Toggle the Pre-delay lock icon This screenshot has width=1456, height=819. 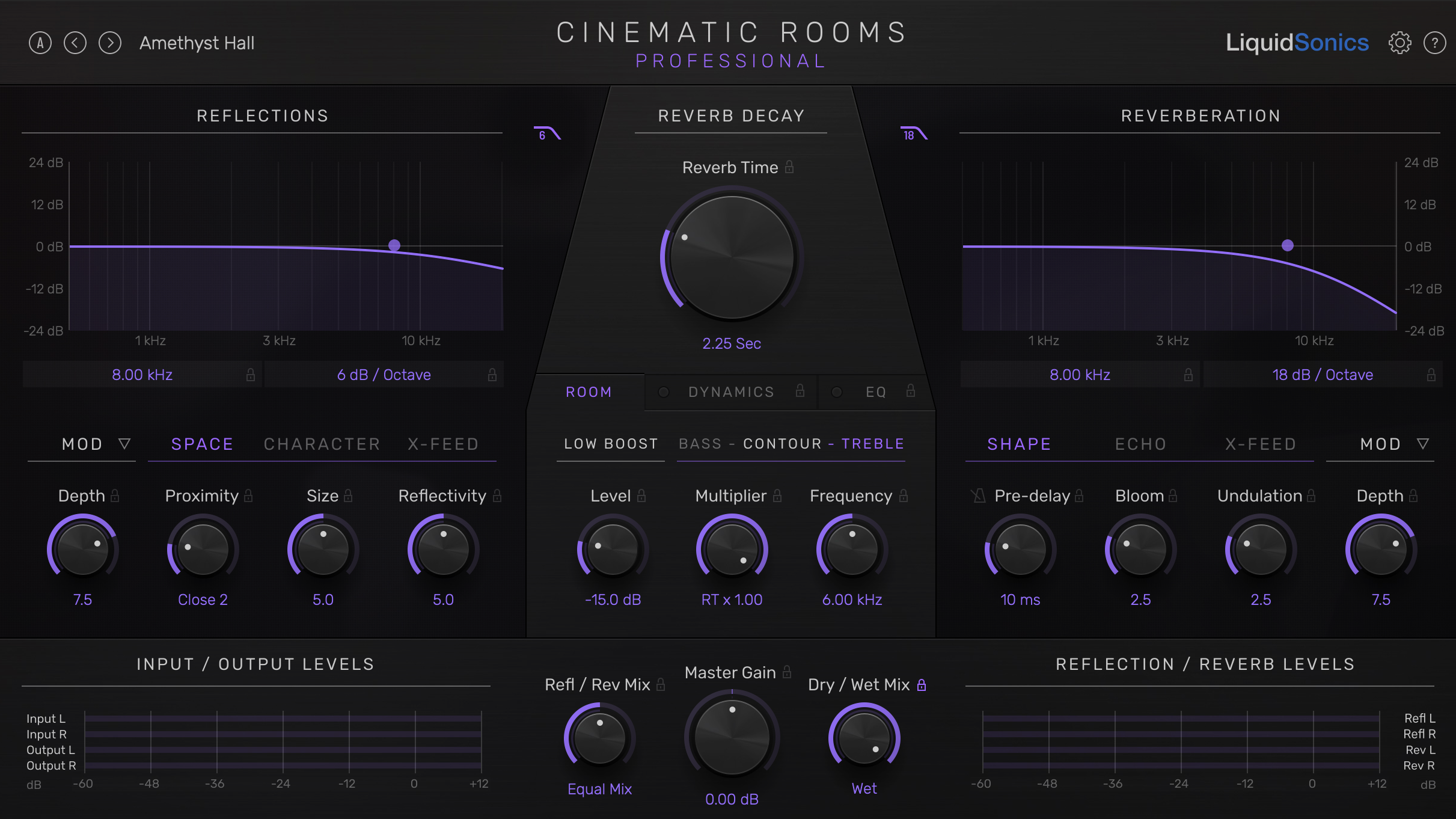[x=1079, y=495]
